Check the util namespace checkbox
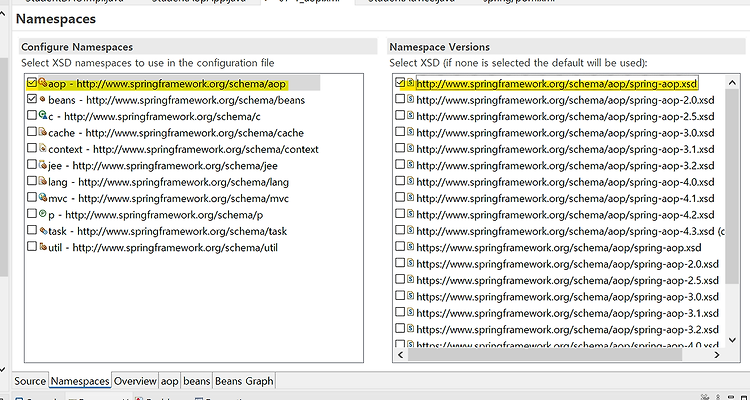Screen dimensions: 750x400 tap(32, 247)
